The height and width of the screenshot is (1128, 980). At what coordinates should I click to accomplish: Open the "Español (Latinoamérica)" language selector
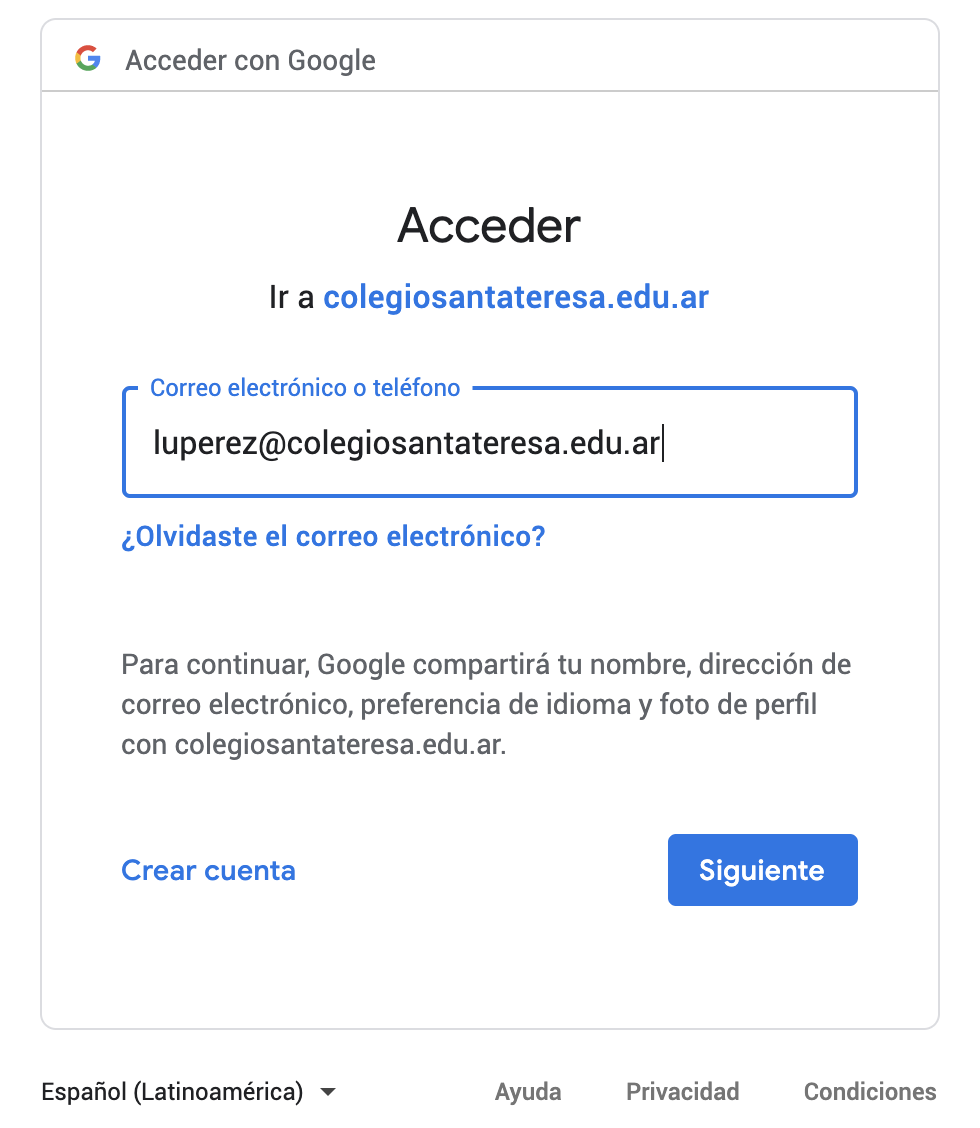click(172, 1092)
